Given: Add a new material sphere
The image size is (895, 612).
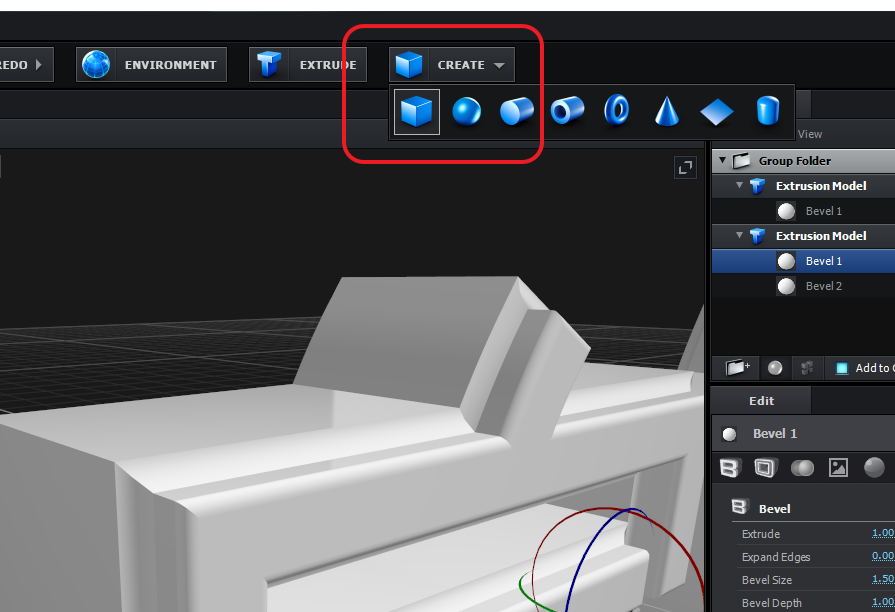Looking at the screenshot, I should pos(775,368).
